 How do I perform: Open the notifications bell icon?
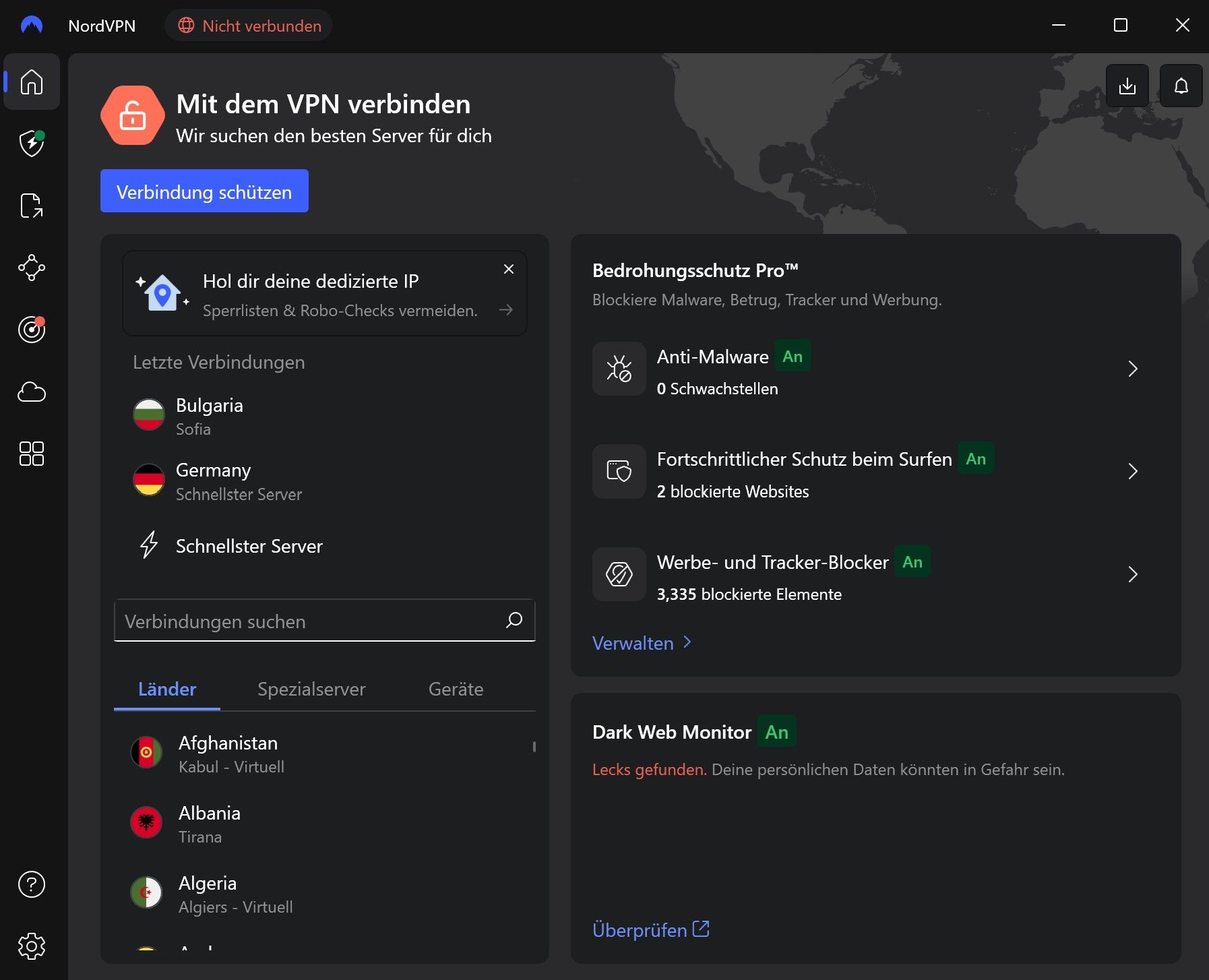(1181, 86)
